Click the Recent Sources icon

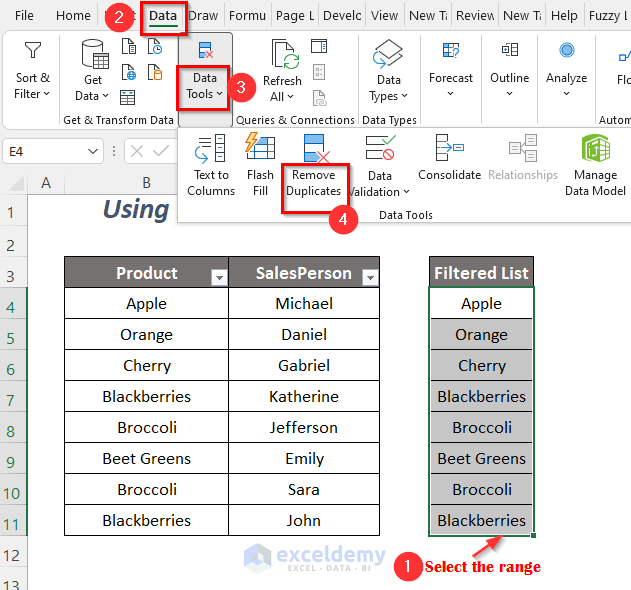pyautogui.click(x=155, y=46)
